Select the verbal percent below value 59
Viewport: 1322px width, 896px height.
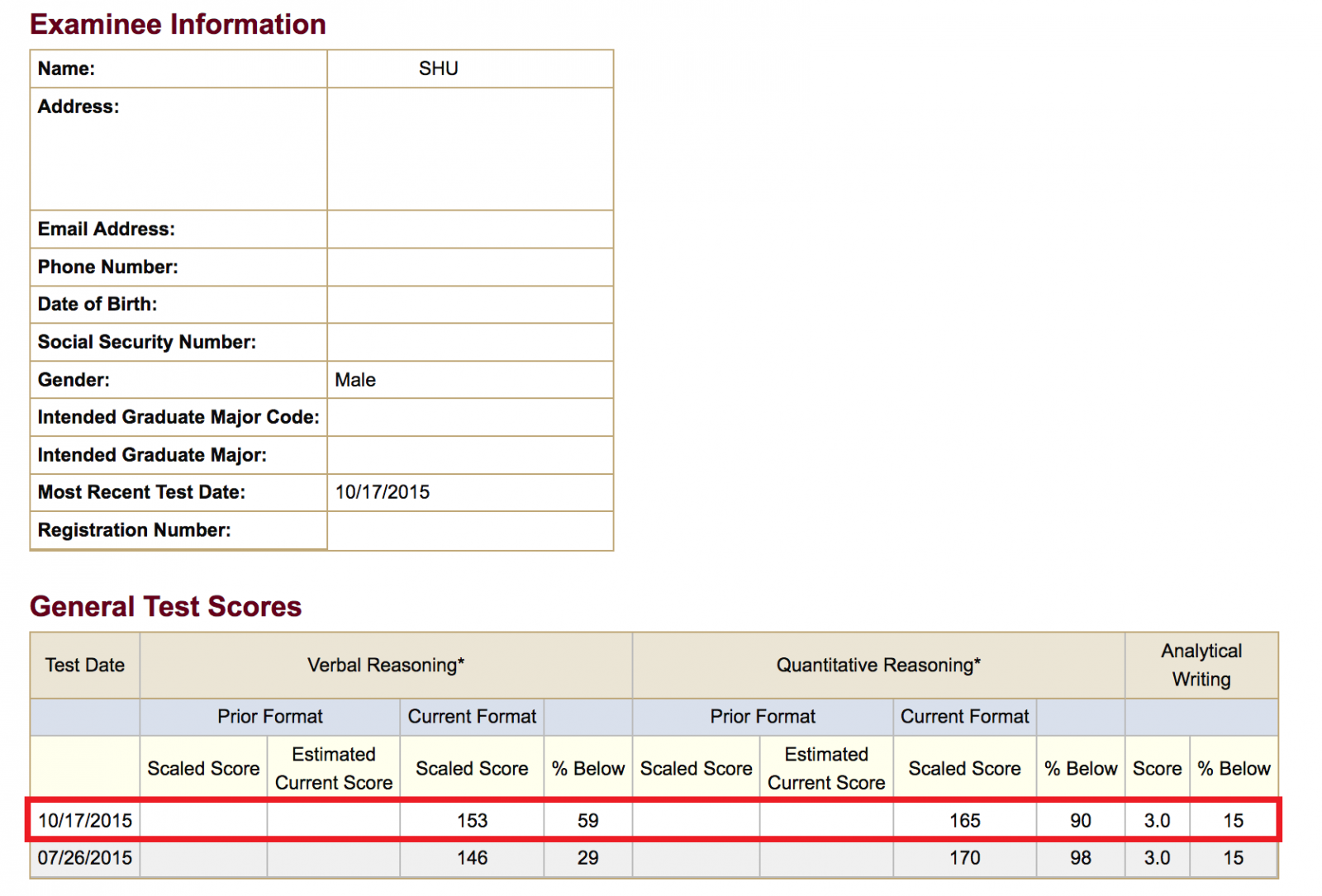(587, 821)
